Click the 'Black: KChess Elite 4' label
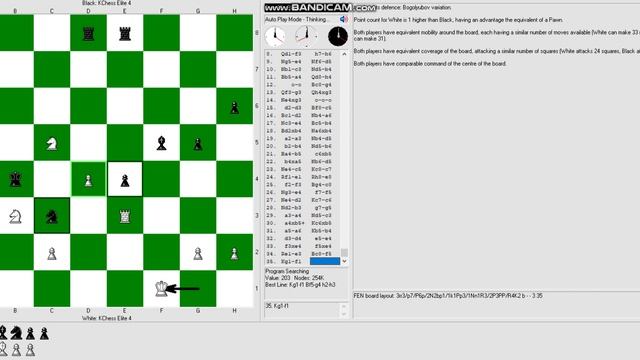This screenshot has height=360, width=640. click(x=107, y=3)
